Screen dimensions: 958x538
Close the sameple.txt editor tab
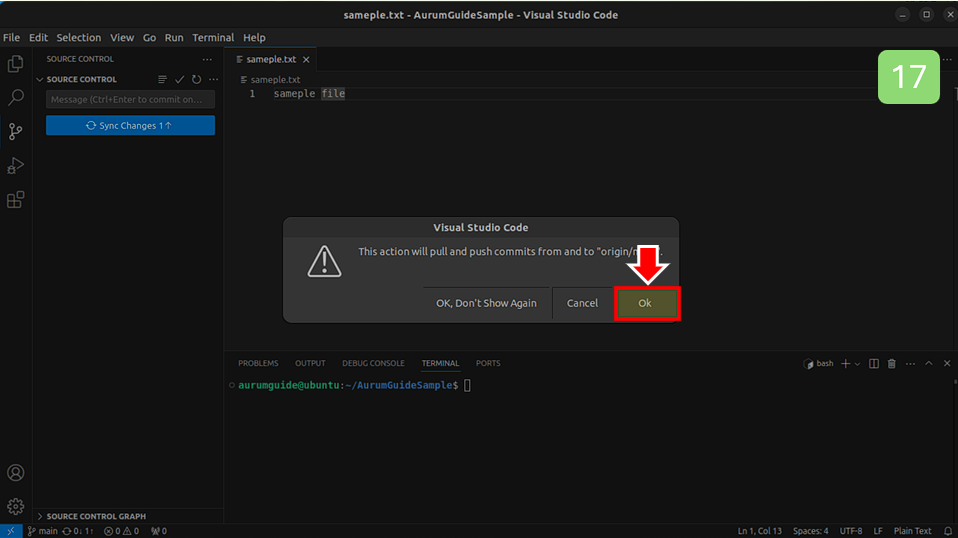coord(306,59)
